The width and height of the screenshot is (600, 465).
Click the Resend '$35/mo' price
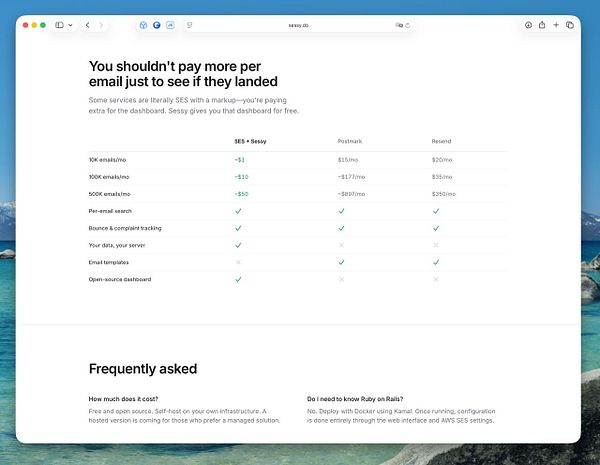pyautogui.click(x=442, y=177)
